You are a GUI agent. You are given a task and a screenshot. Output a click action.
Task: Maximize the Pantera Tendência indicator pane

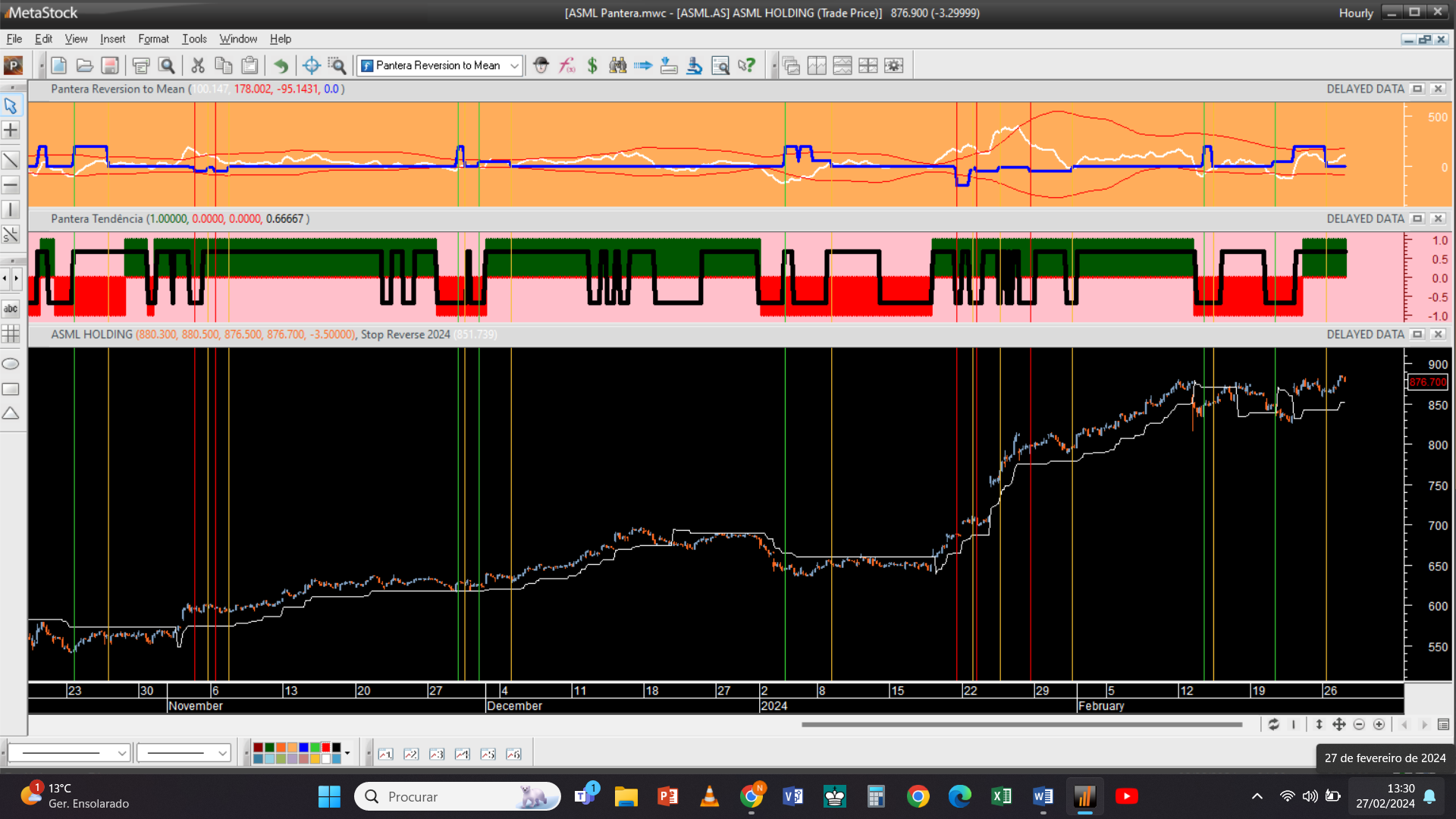(1417, 218)
